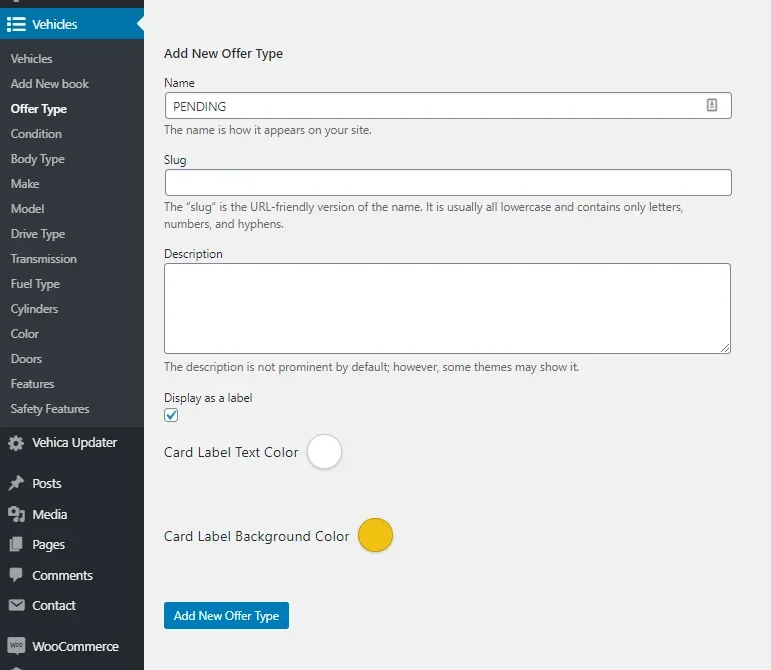Image resolution: width=771 pixels, height=670 pixels.
Task: Click the Pages icon
Action: 16,544
